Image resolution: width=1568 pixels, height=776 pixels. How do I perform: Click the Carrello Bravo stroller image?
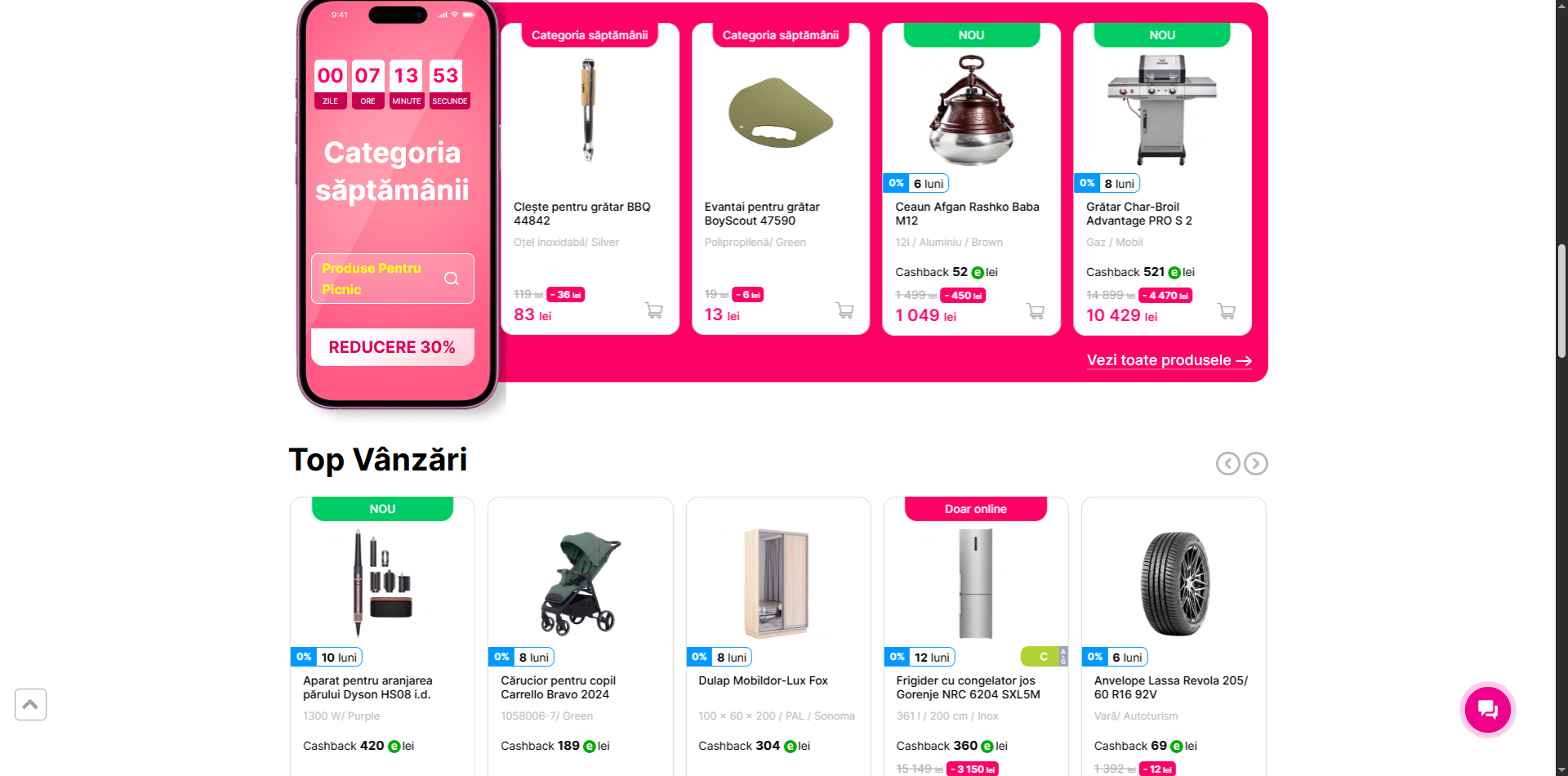580,583
